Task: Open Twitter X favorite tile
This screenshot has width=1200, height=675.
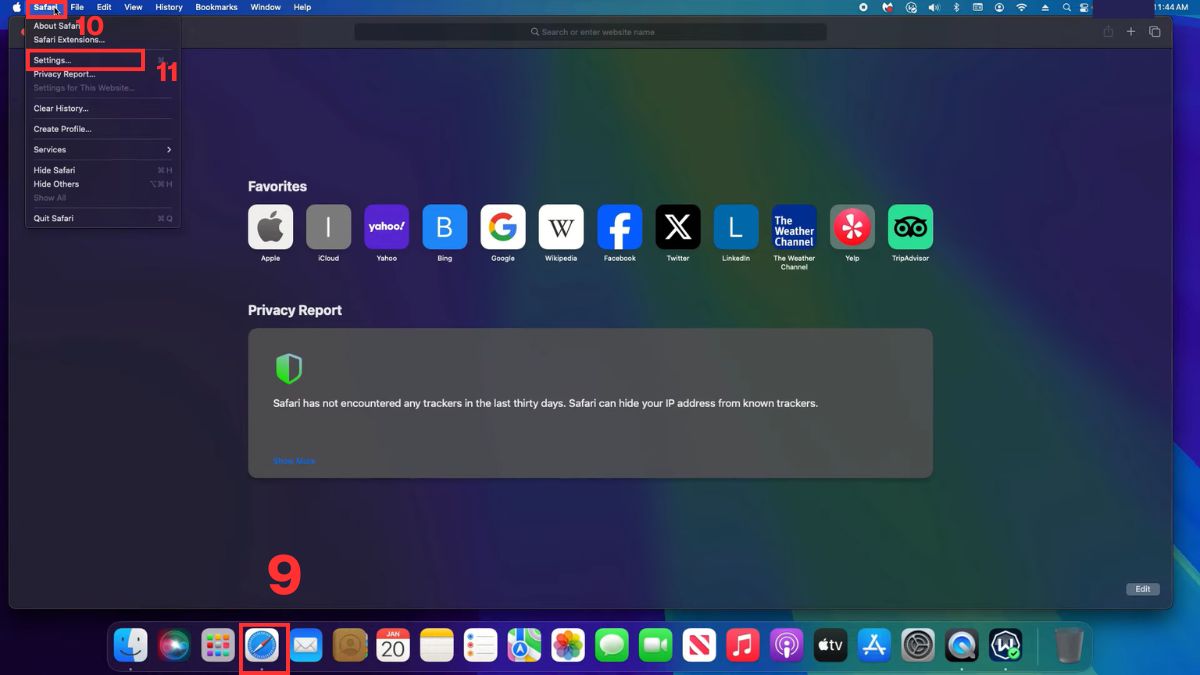Action: [678, 227]
